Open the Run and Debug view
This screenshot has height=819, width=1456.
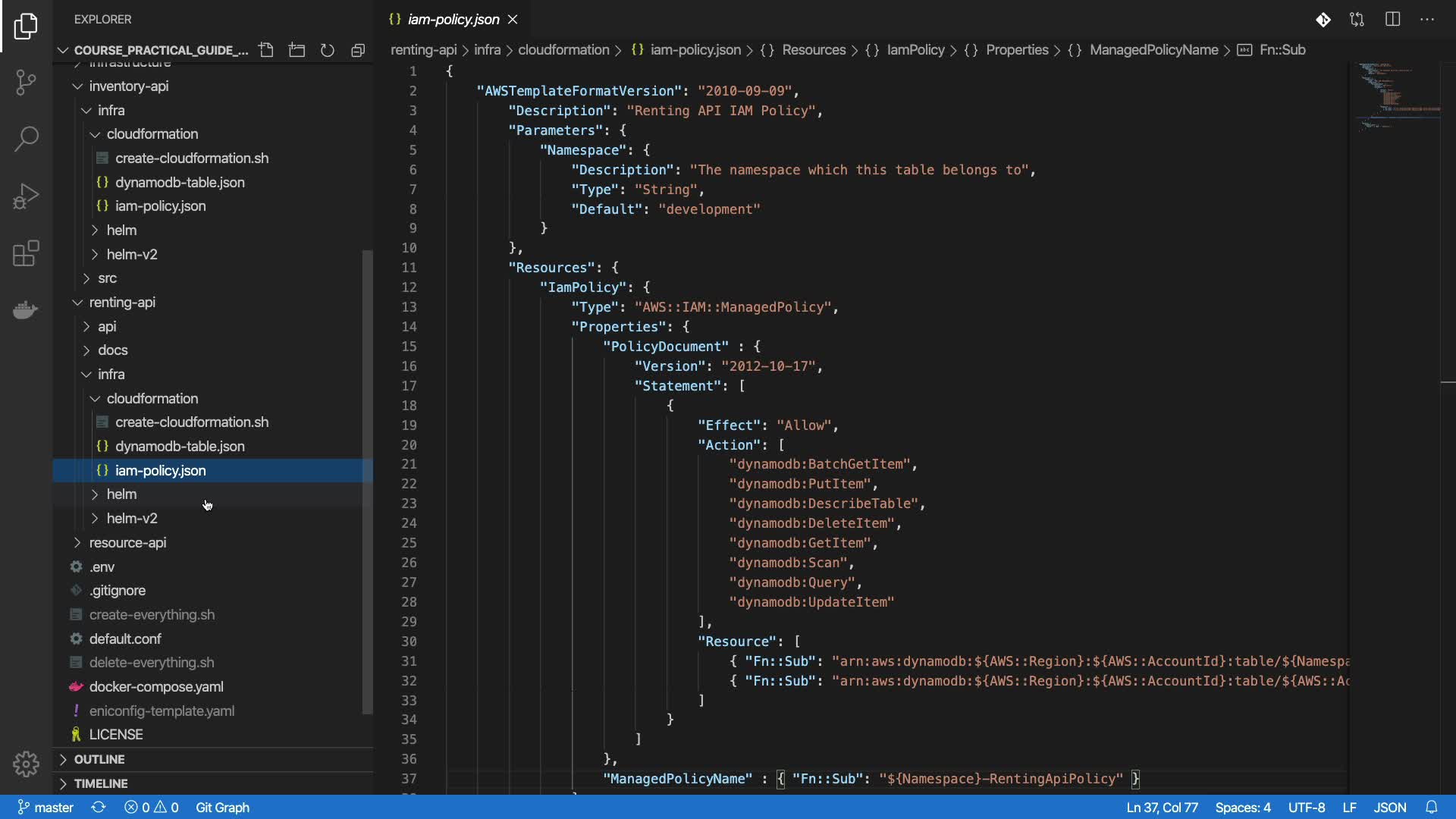[x=26, y=196]
